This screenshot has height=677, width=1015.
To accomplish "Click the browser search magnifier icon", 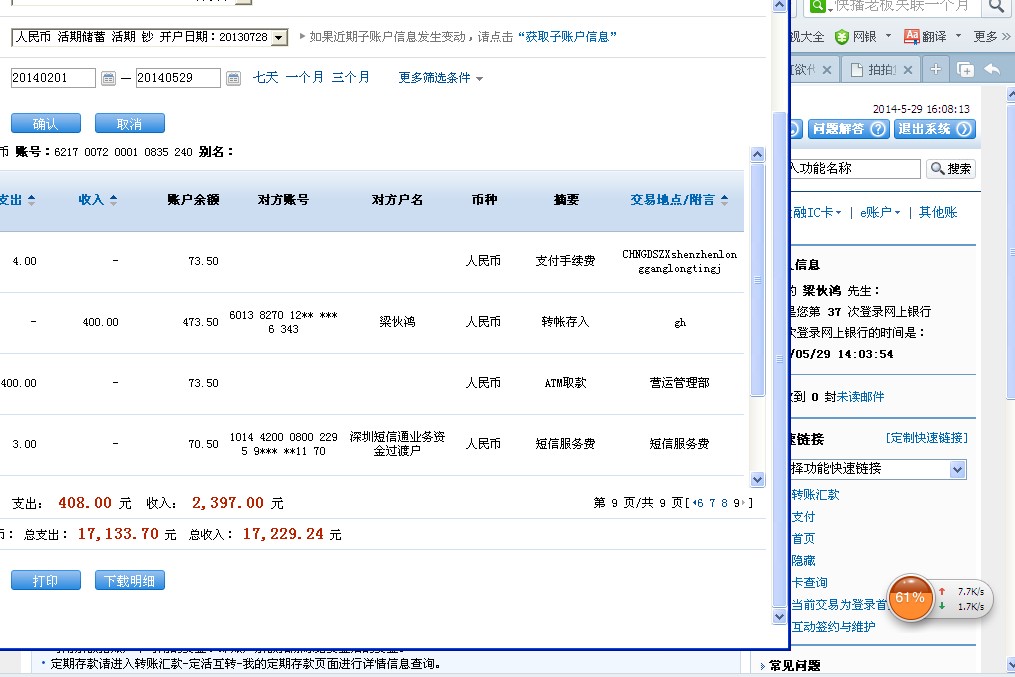I will tap(996, 7).
